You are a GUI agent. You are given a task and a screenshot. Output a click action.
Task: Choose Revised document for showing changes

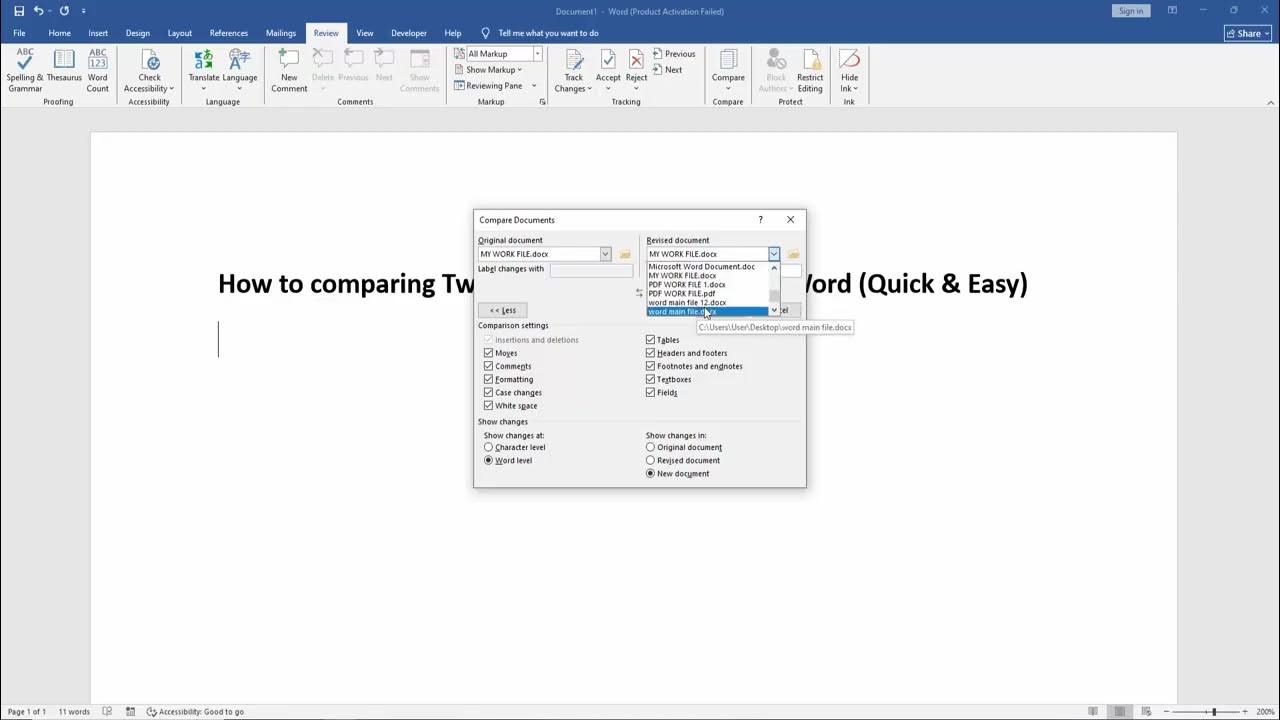[651, 460]
